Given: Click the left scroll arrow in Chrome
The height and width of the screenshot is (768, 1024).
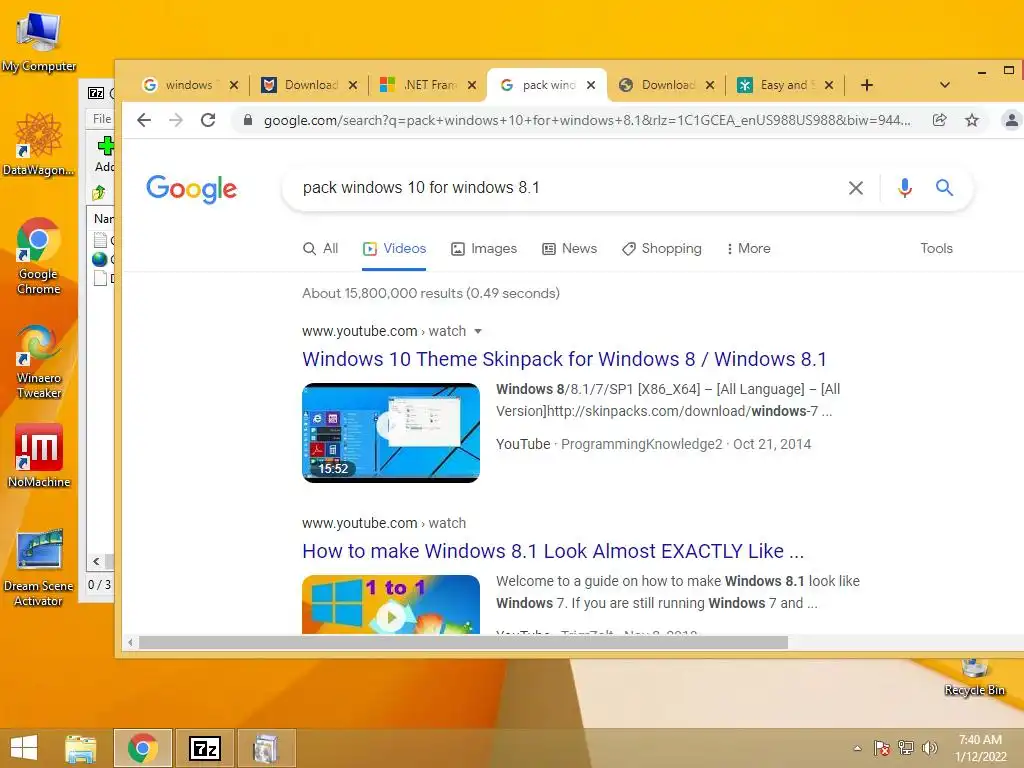Looking at the screenshot, I should tap(131, 643).
